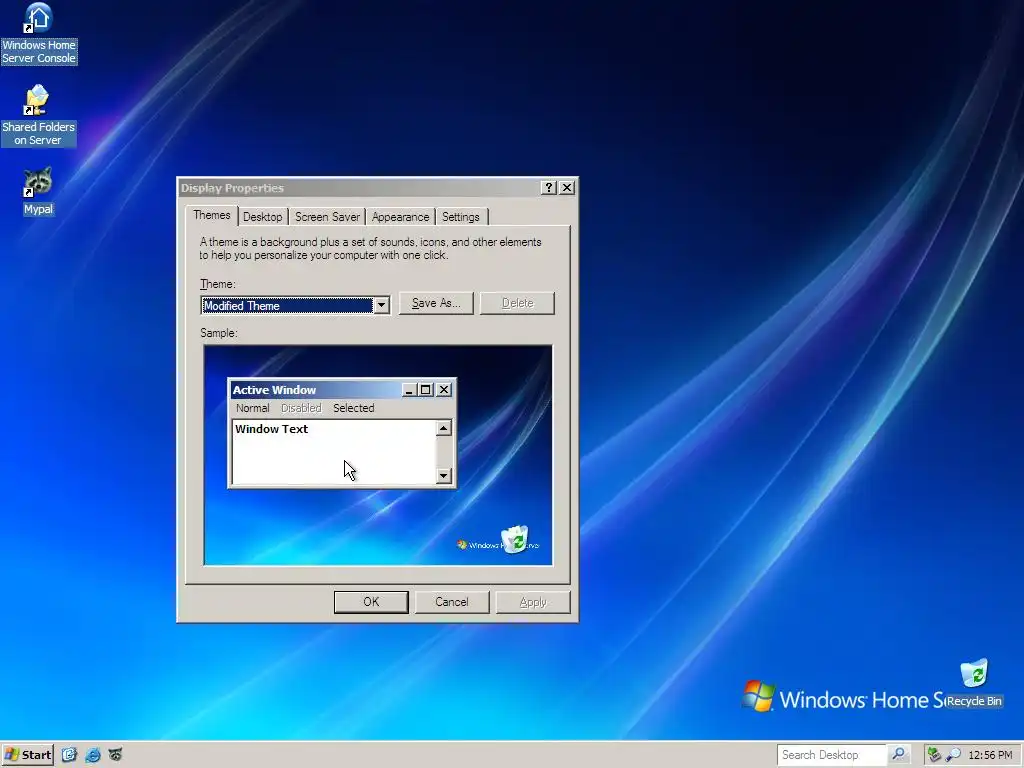
Task: Click sample window's close X button
Action: pyautogui.click(x=444, y=390)
